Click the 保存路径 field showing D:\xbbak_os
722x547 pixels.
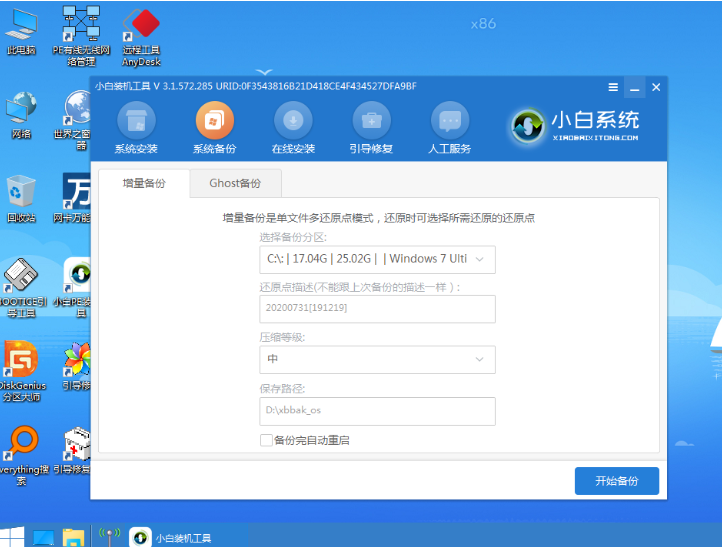click(x=377, y=411)
